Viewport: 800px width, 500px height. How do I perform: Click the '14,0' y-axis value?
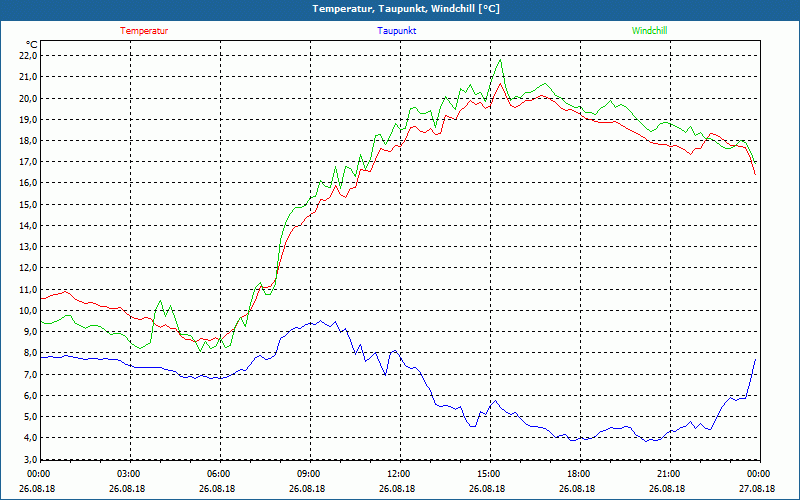(x=29, y=226)
